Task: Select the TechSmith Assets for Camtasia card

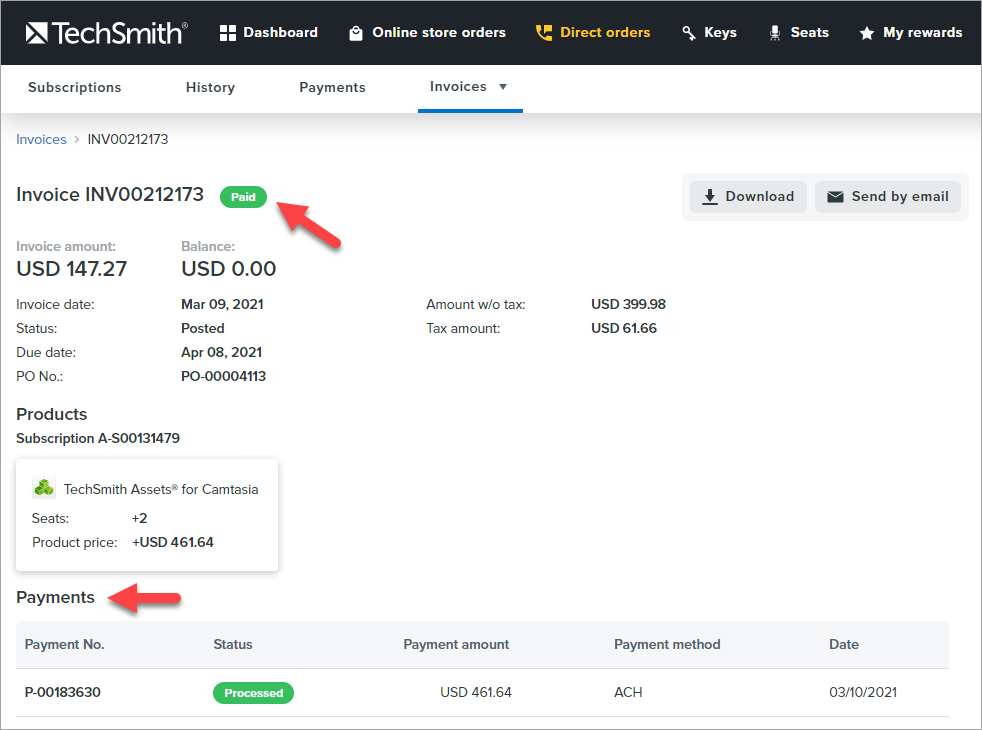Action: (x=147, y=515)
